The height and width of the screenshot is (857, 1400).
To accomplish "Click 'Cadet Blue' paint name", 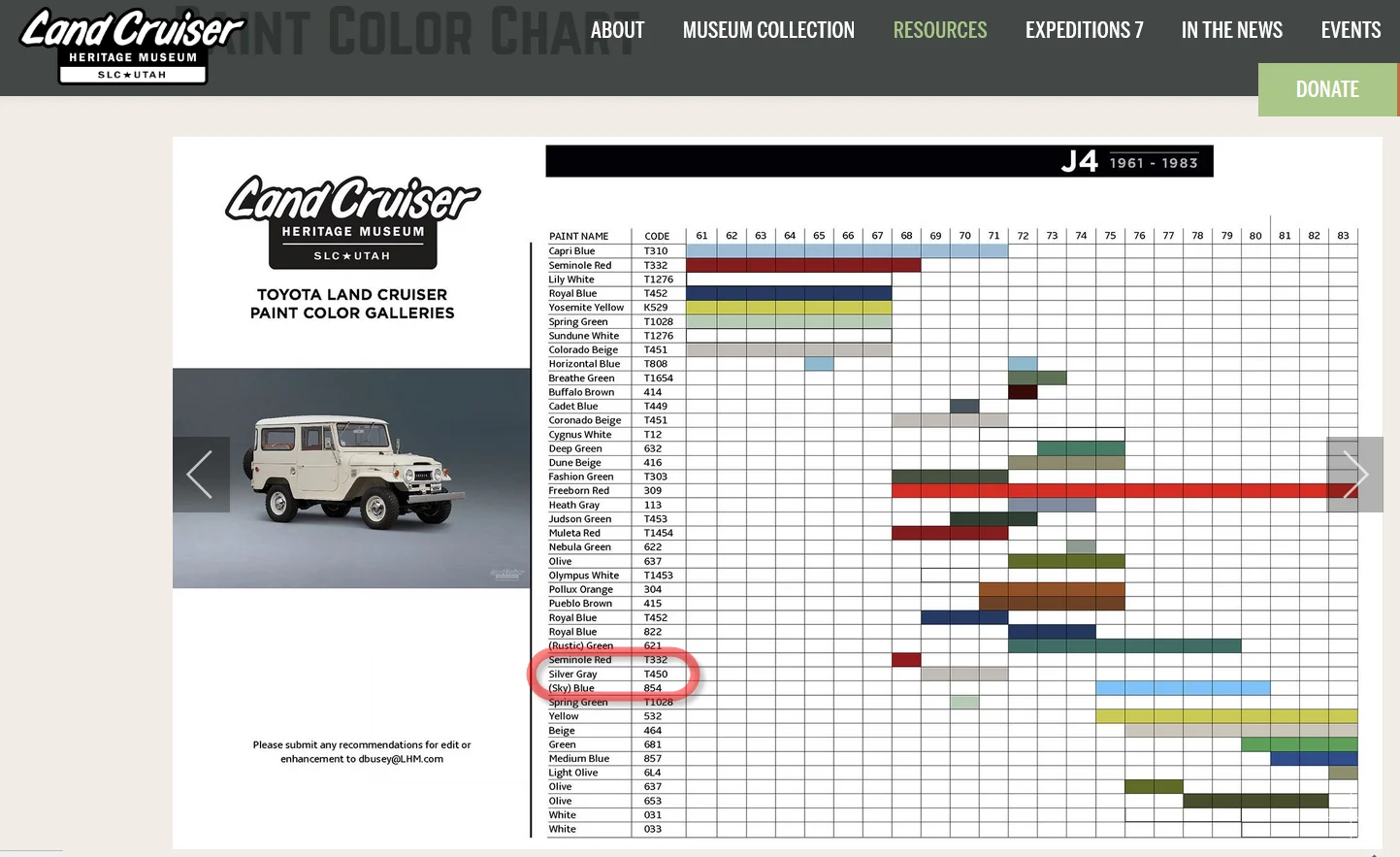I will pos(573,407).
